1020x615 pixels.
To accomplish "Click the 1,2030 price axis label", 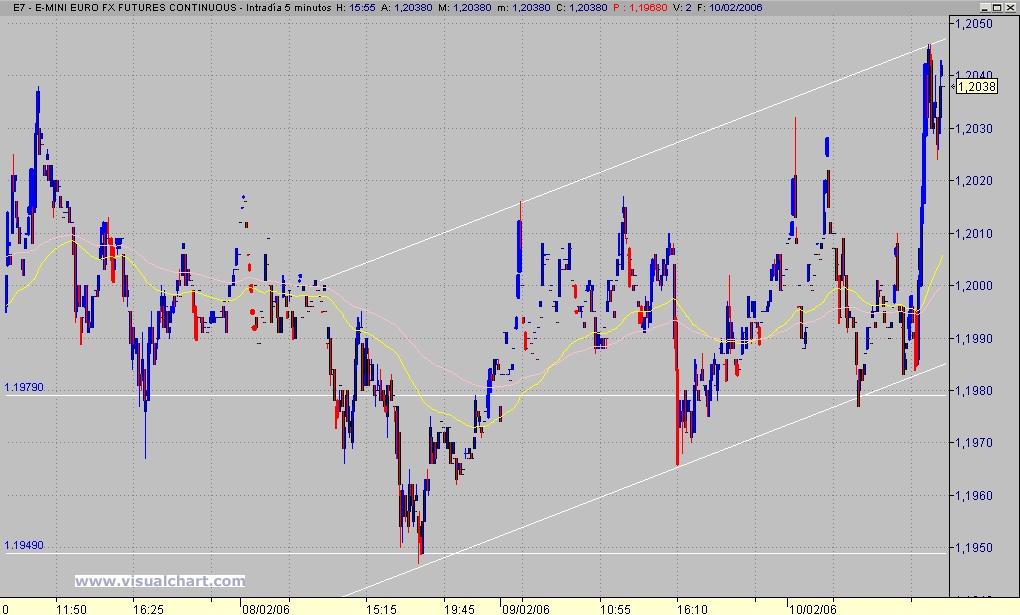I will pos(974,128).
